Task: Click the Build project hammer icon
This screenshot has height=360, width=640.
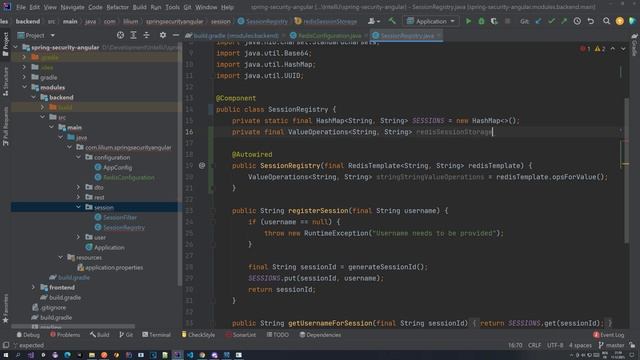Action: [392, 21]
